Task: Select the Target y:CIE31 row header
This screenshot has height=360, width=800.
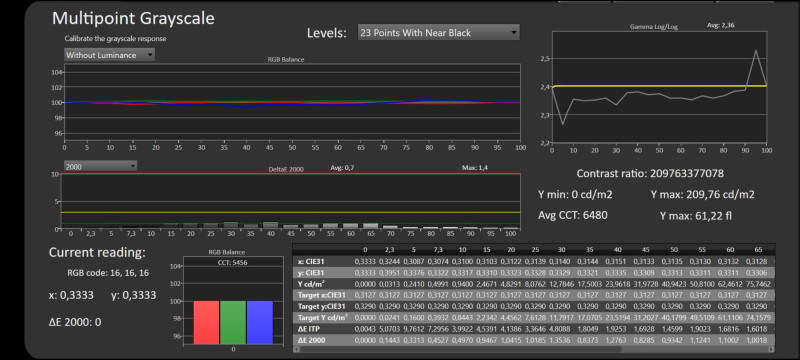Action: (322, 306)
